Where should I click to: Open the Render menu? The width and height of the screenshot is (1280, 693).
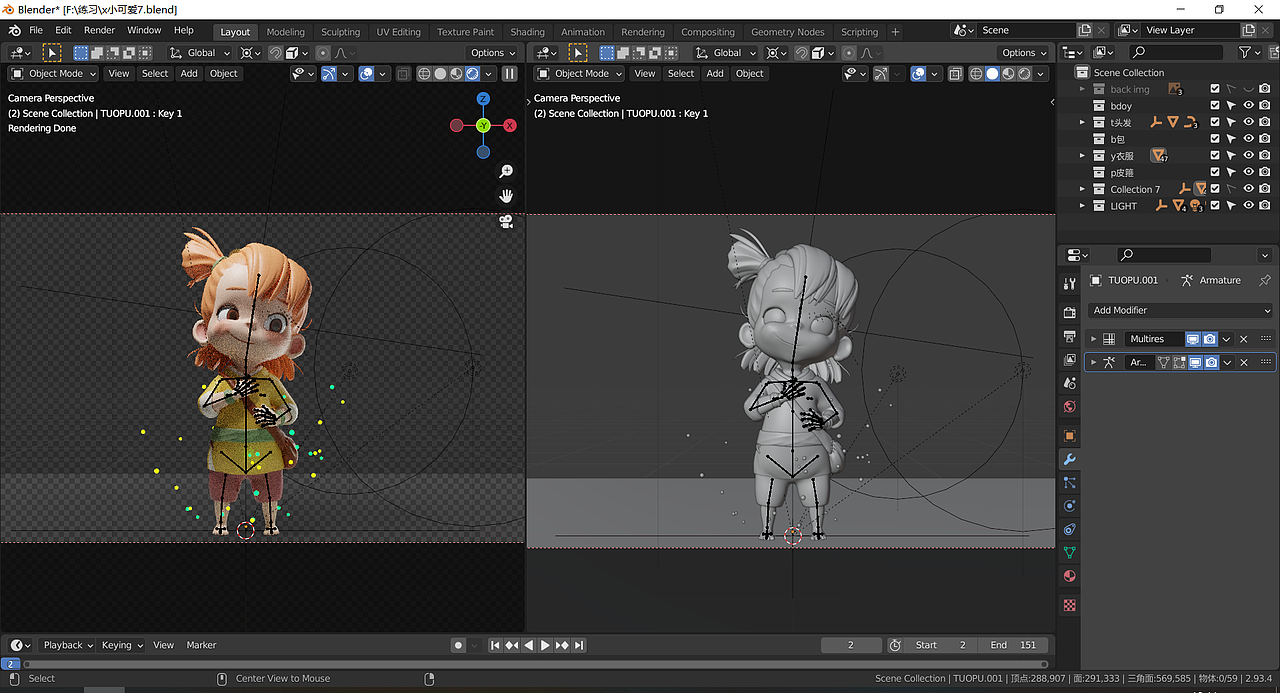tap(99, 30)
